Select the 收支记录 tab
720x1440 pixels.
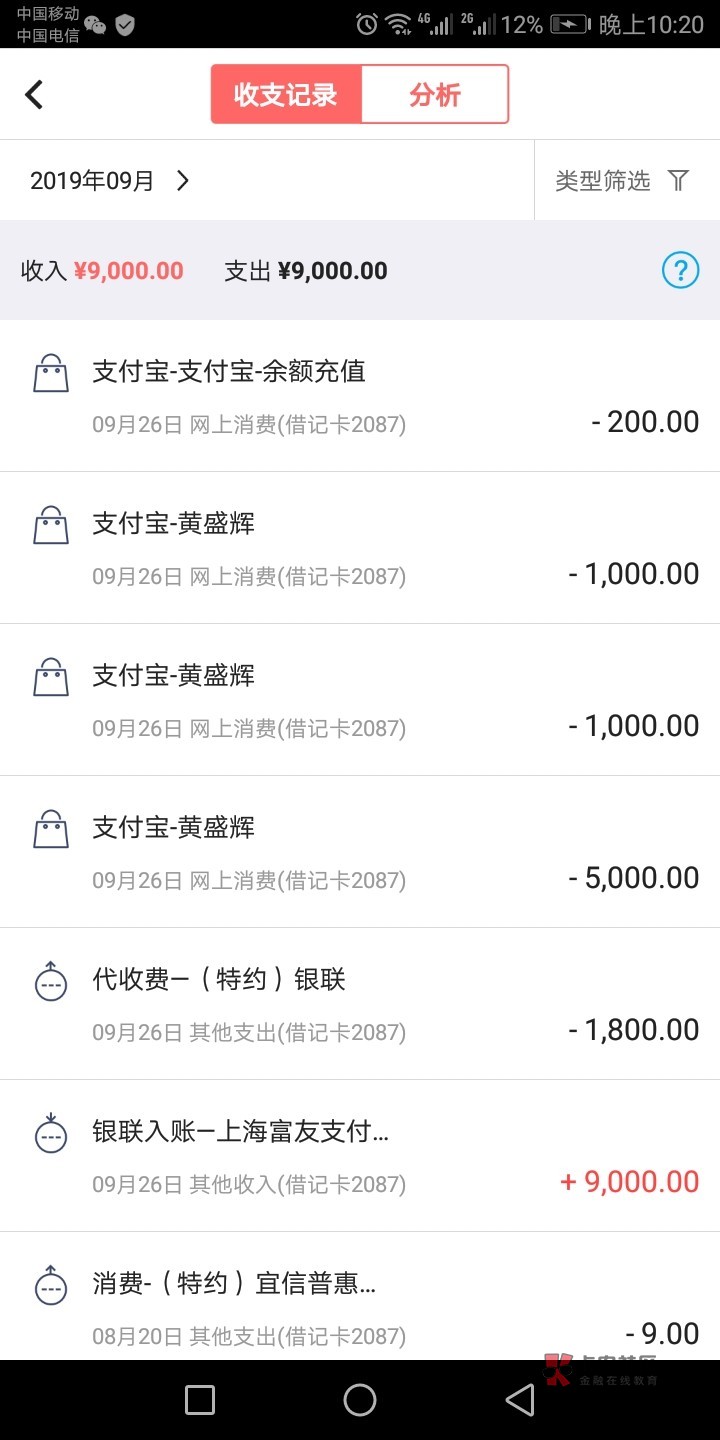pyautogui.click(x=286, y=95)
